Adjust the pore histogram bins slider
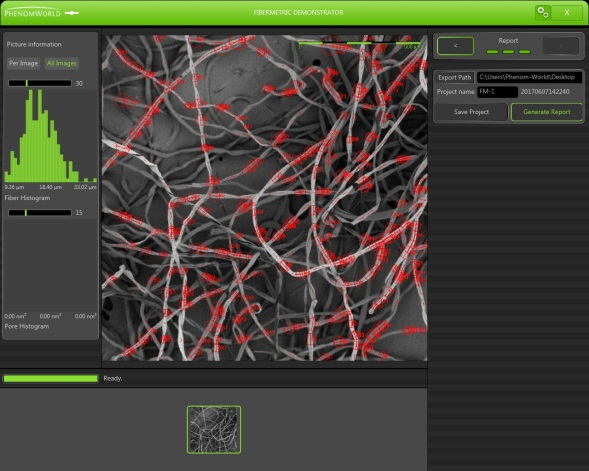 (40, 213)
